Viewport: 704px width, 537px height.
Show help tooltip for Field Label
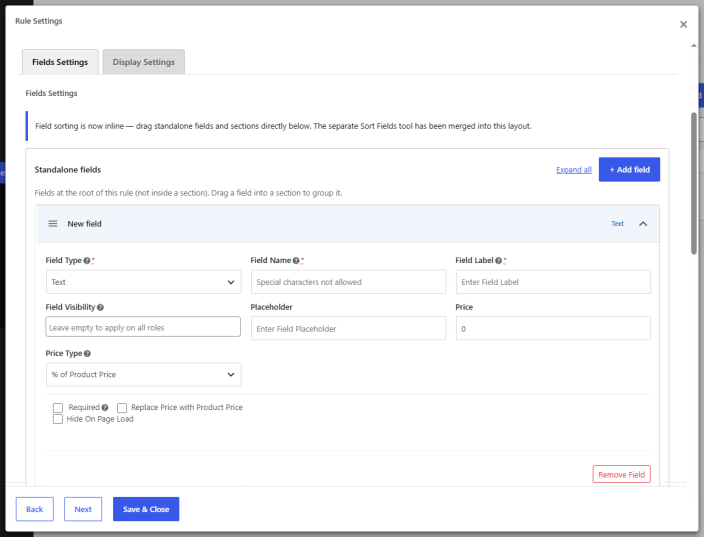pos(498,260)
